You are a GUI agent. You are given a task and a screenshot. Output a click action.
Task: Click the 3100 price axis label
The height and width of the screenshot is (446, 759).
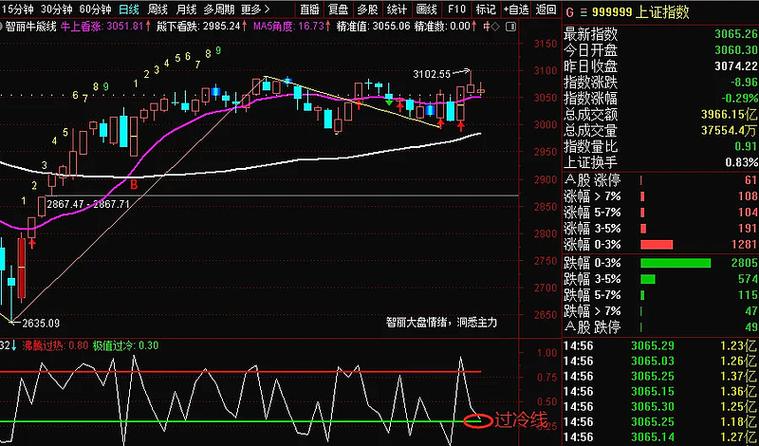pos(544,71)
